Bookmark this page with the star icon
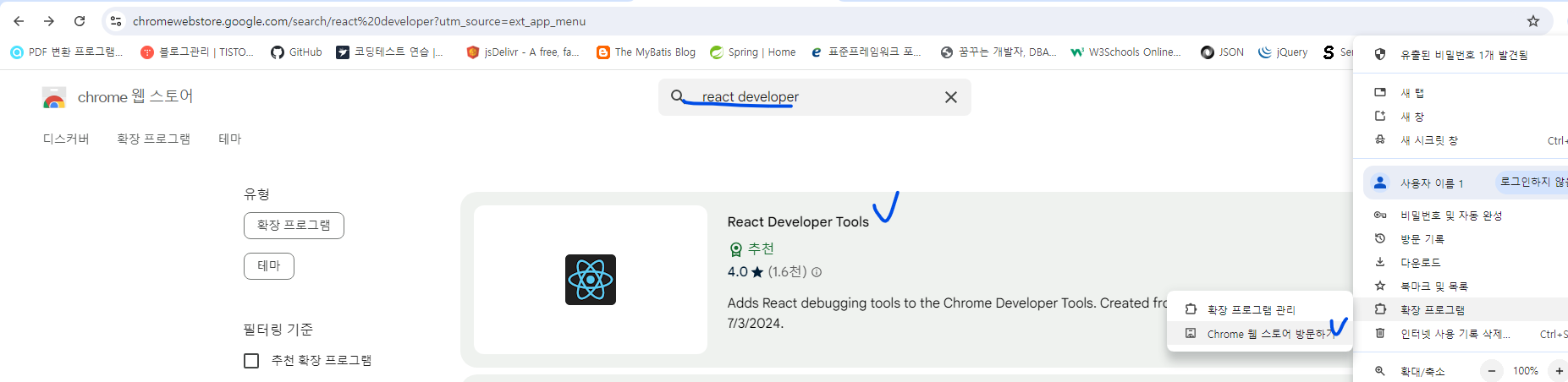 point(1533,21)
